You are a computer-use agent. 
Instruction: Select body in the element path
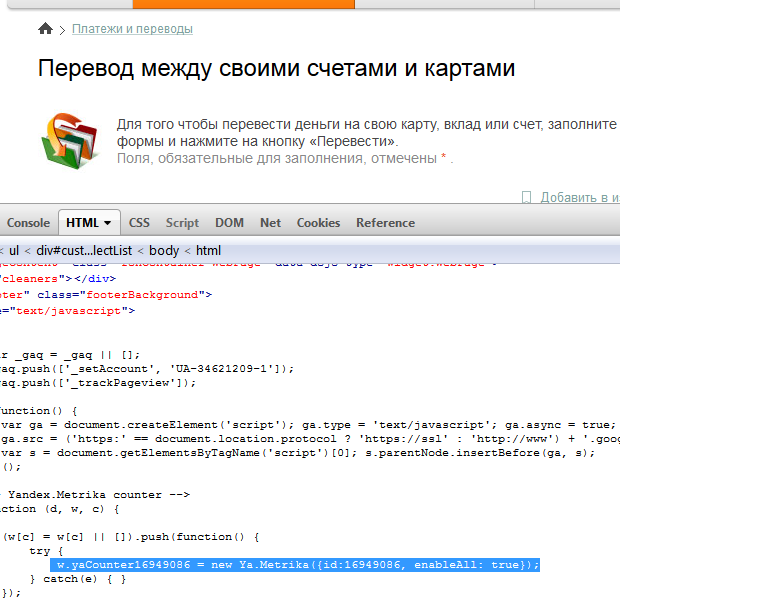[164, 251]
